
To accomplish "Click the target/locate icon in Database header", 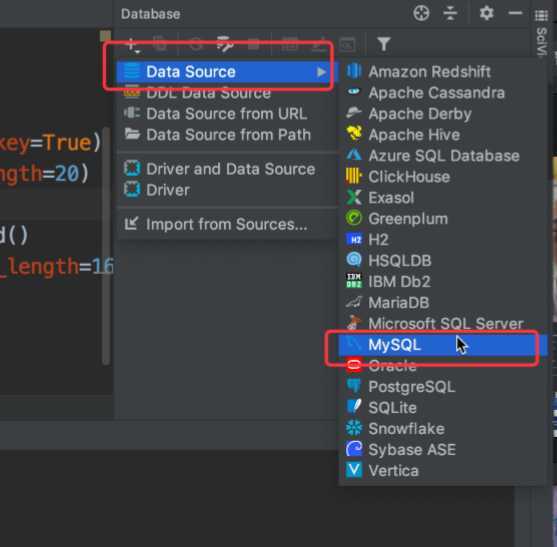I will click(x=421, y=13).
